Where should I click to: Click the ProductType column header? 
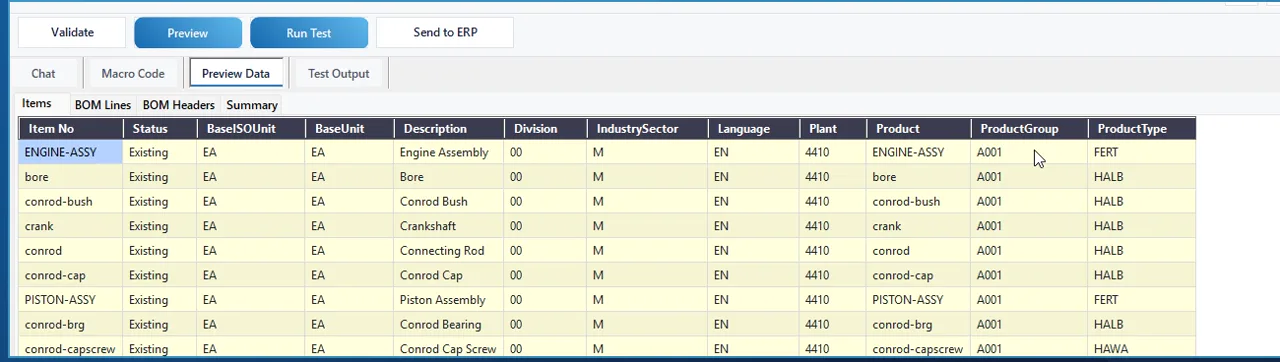(x=1141, y=129)
